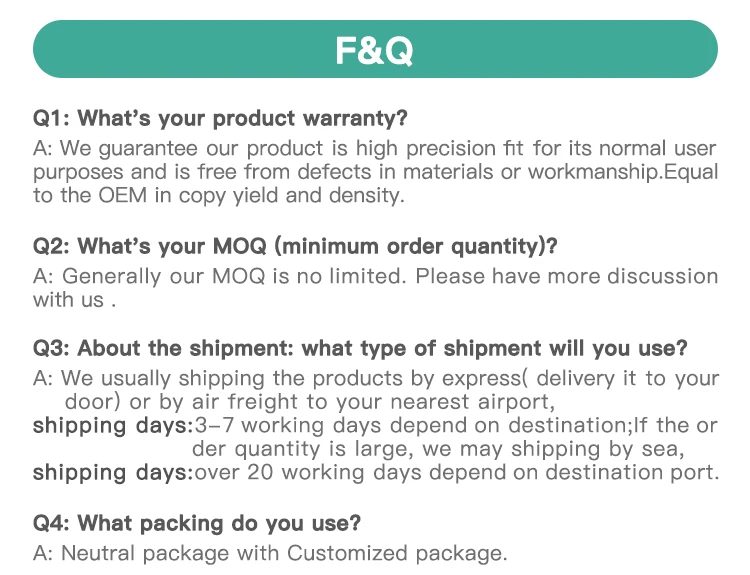Image resolution: width=750 pixels, height=575 pixels.
Task: Click the 'with us .' text line
Action: (75, 299)
